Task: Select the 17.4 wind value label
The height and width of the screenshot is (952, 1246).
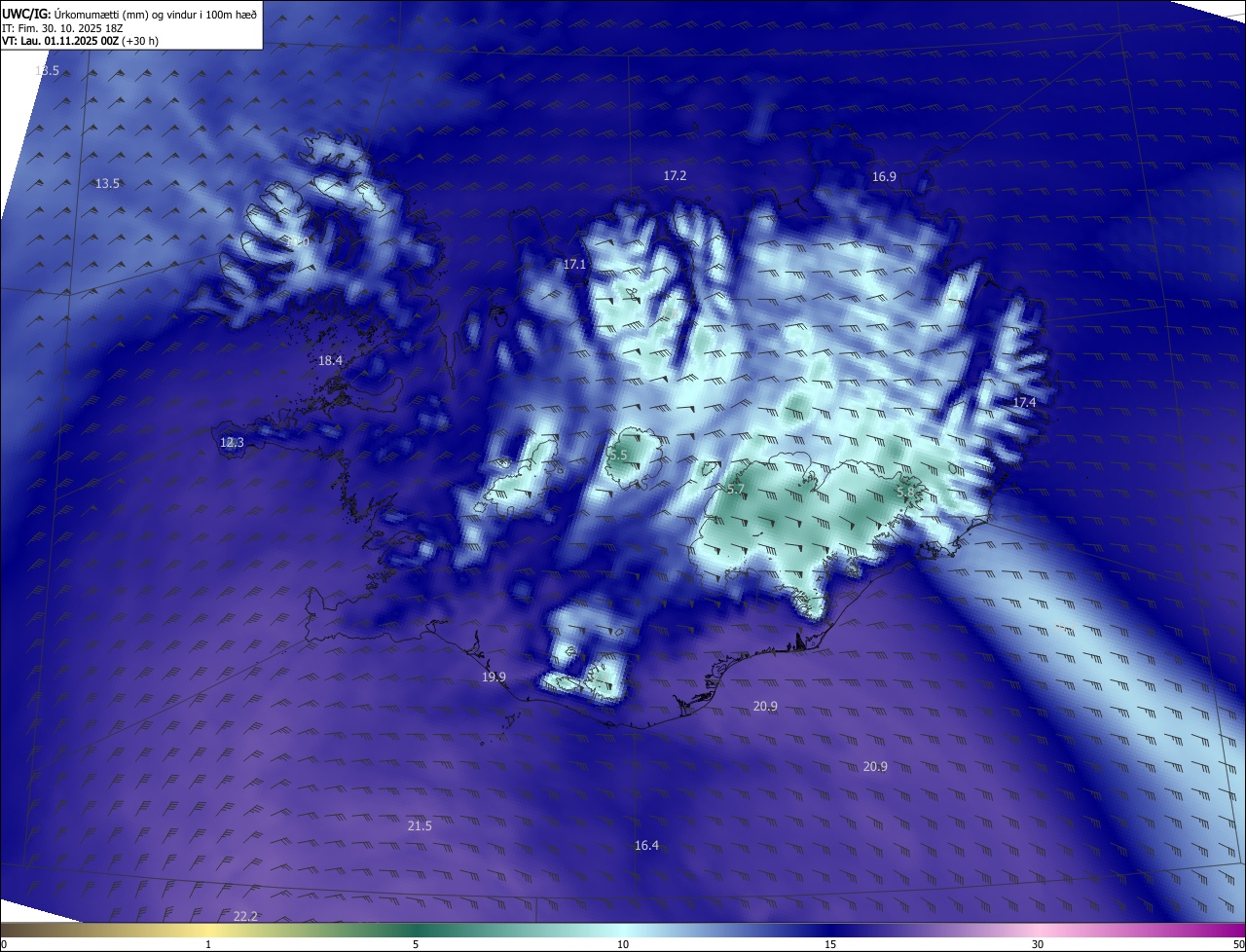Action: tap(1024, 402)
